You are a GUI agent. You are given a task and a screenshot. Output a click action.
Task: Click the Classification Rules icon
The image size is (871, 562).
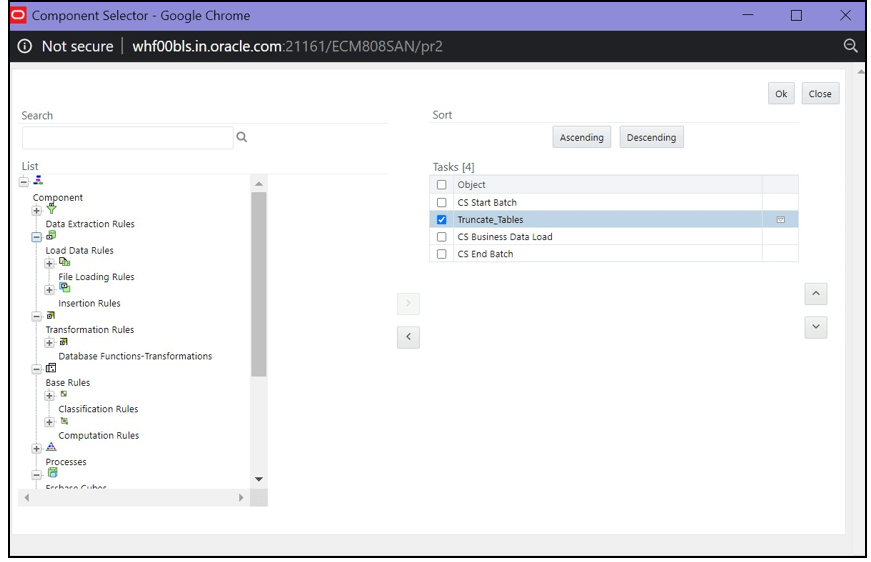(63, 394)
